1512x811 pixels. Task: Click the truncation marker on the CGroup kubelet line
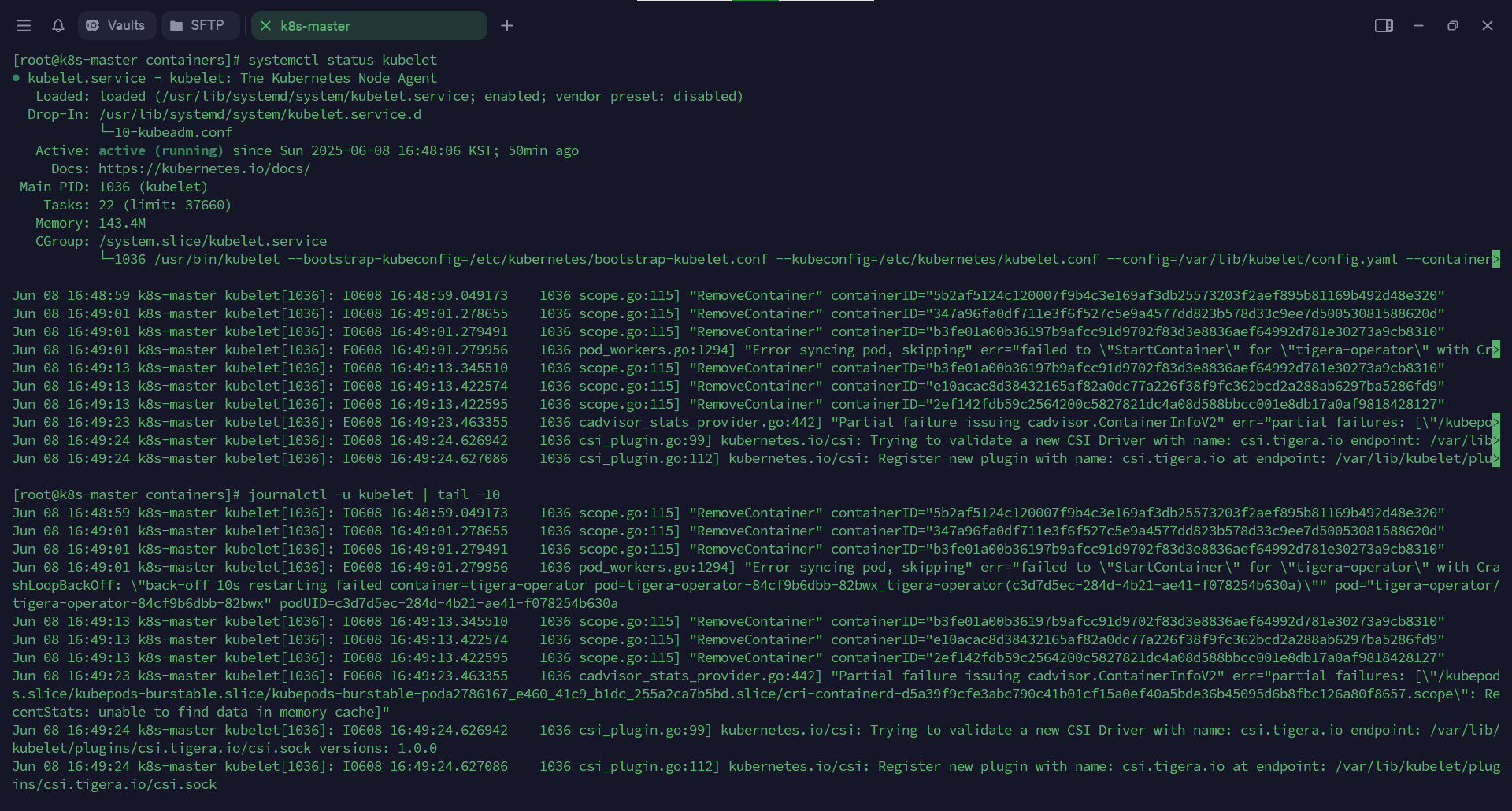coord(1496,259)
